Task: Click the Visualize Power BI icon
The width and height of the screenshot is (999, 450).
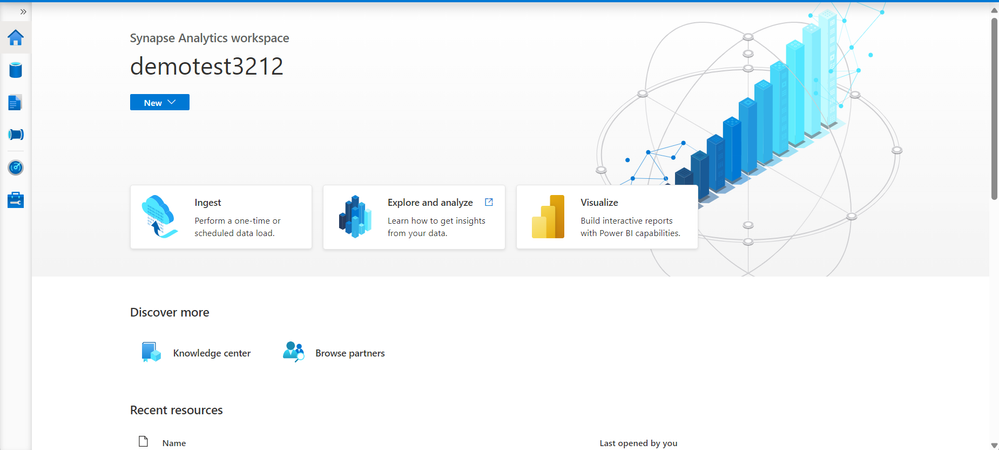Action: [548, 217]
